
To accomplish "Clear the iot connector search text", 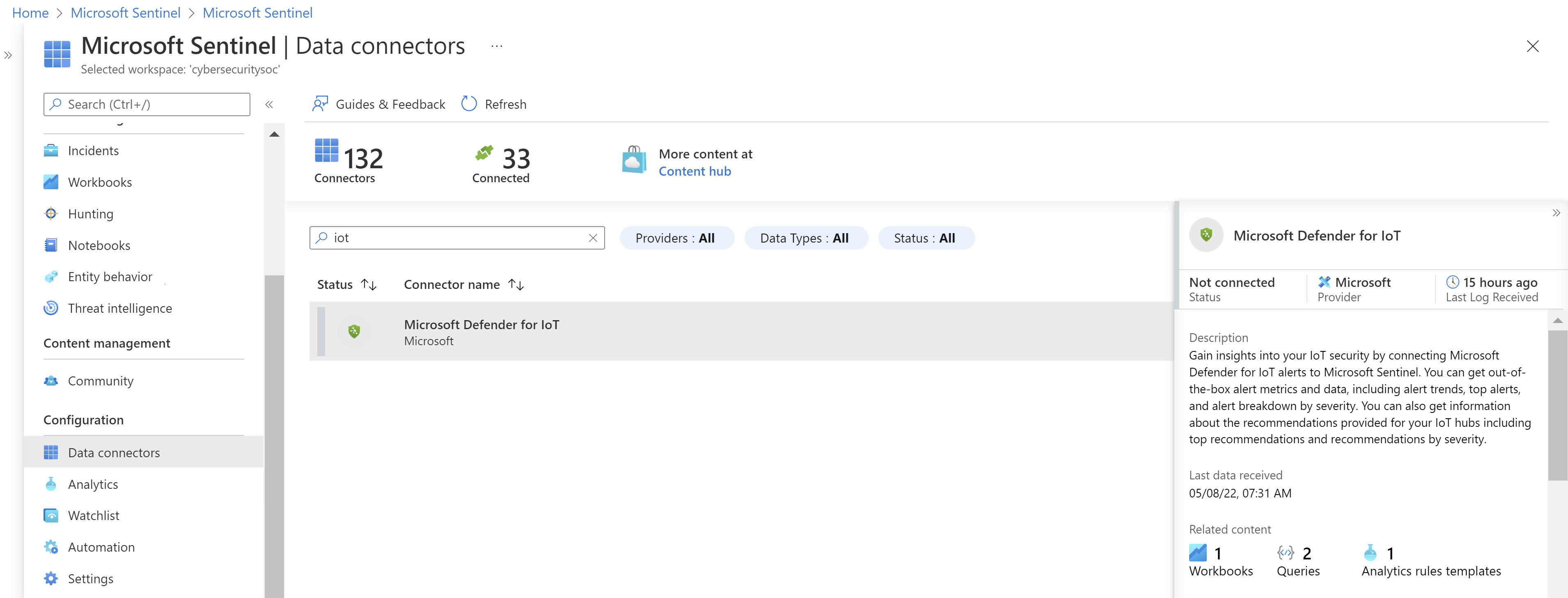I will tap(593, 238).
